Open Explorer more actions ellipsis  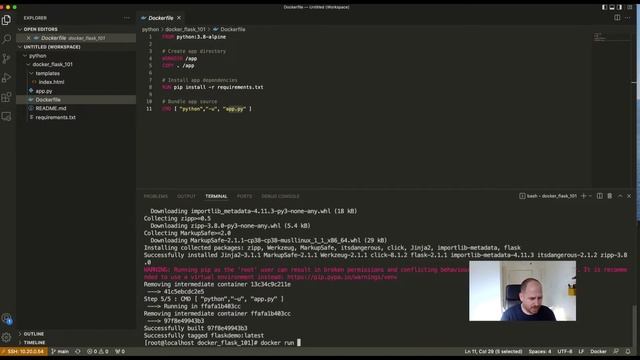coord(127,18)
